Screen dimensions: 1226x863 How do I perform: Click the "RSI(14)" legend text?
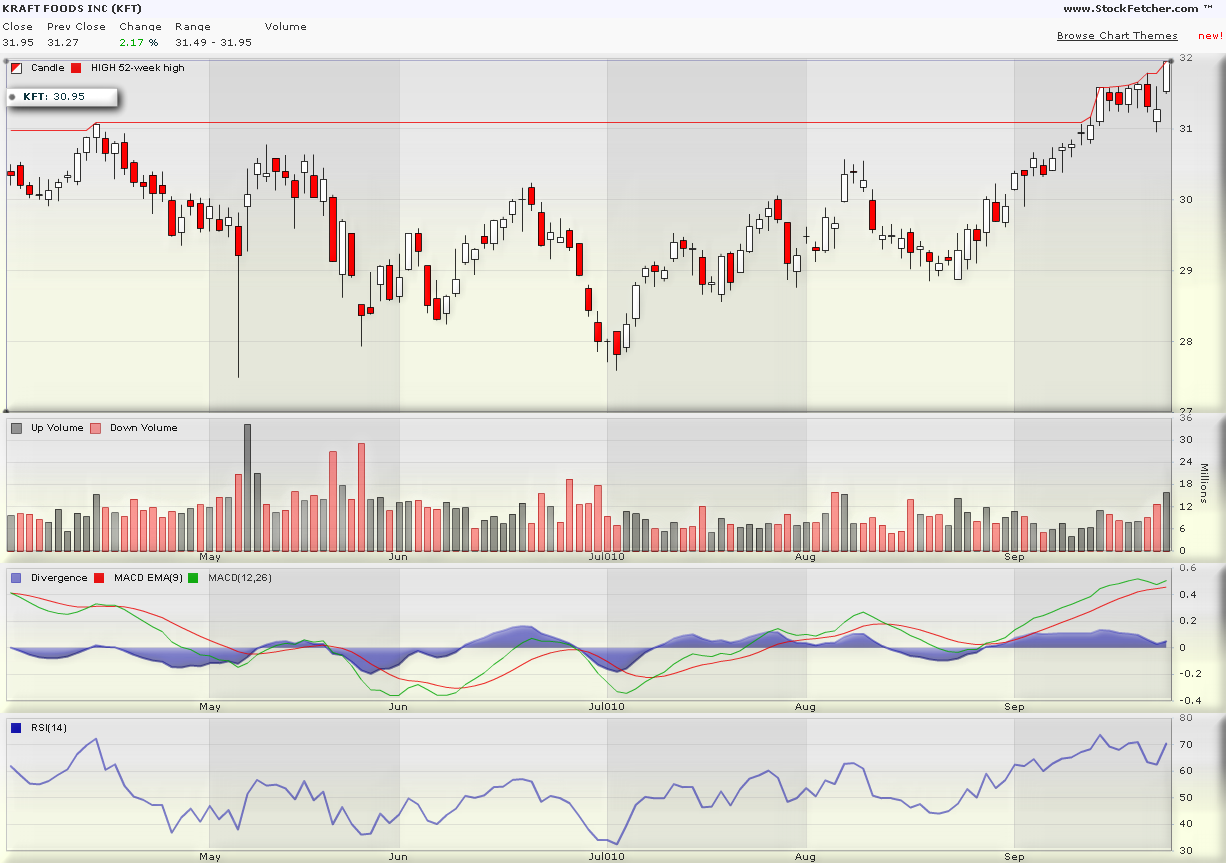49,728
